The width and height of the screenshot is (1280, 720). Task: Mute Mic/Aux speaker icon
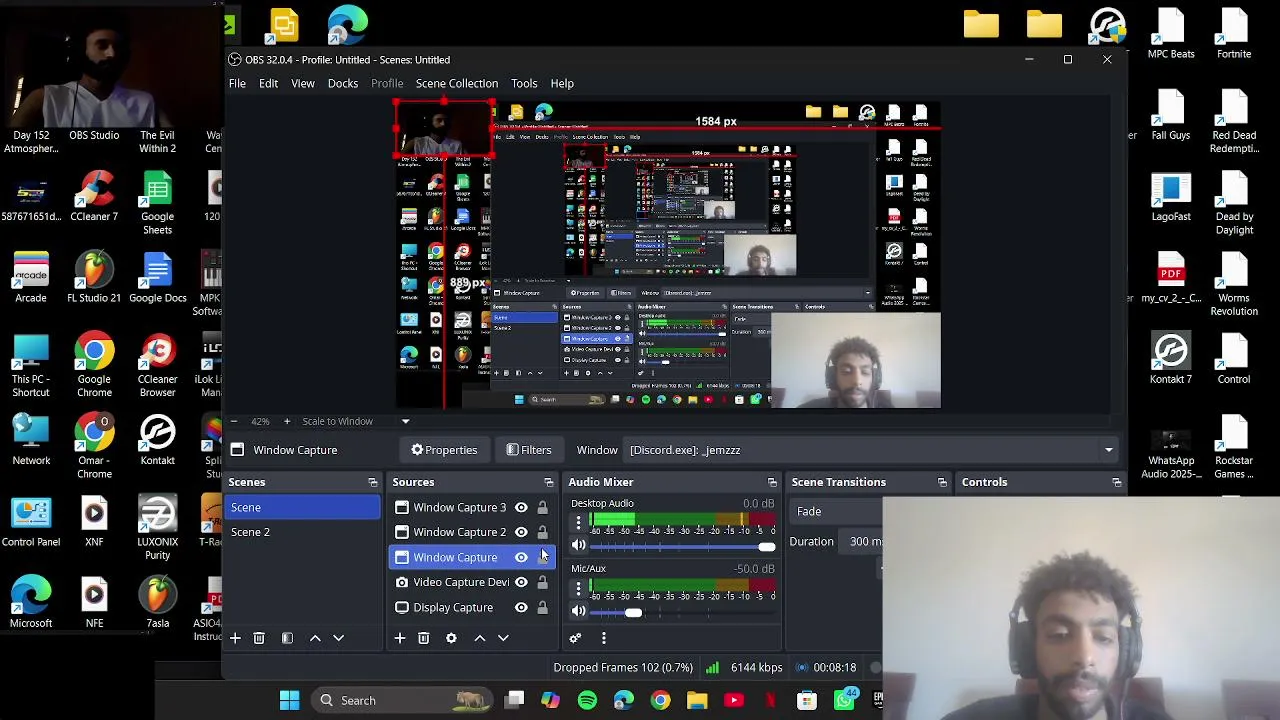click(578, 611)
